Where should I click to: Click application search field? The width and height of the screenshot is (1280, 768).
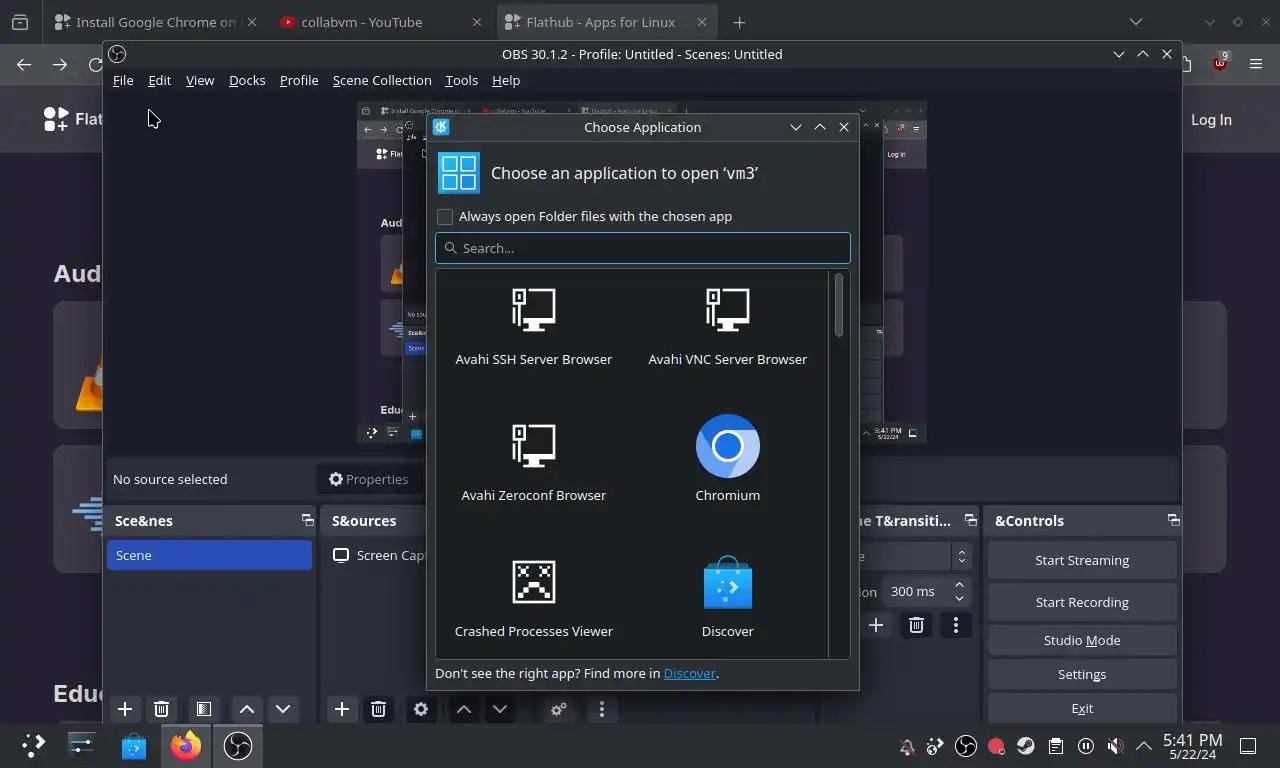[x=643, y=248]
